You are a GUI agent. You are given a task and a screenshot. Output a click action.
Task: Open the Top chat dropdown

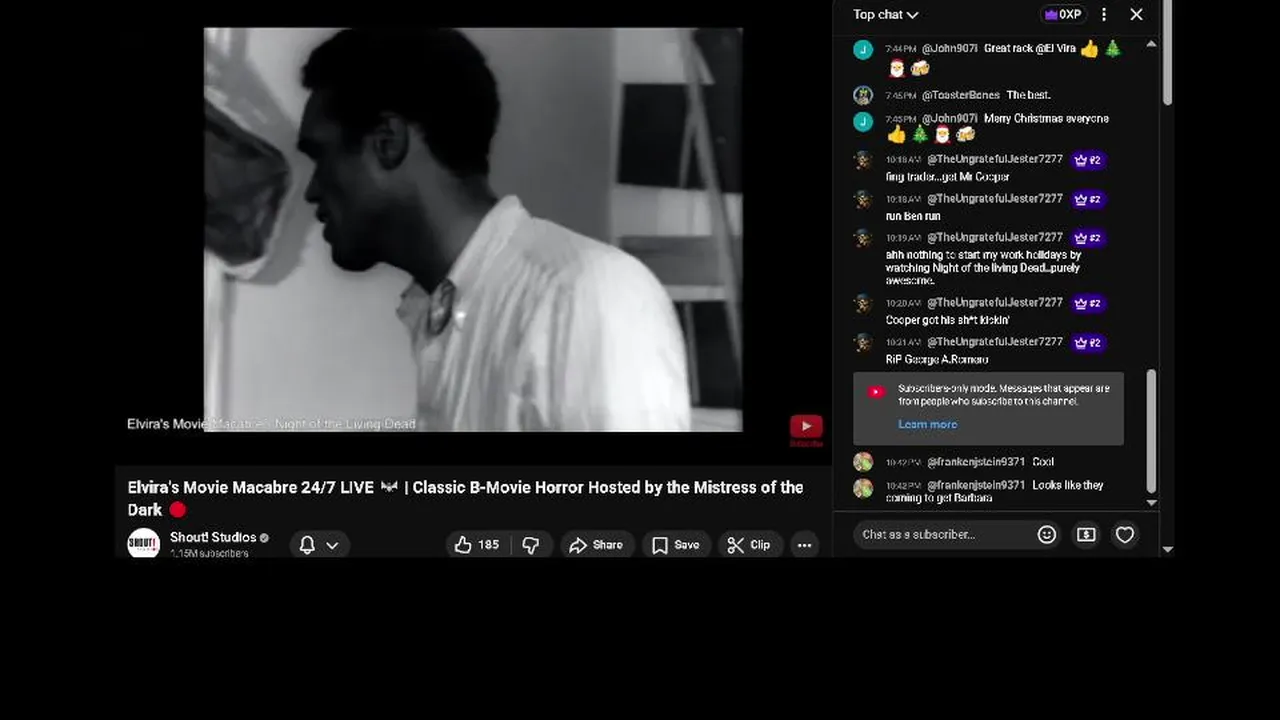pos(885,14)
